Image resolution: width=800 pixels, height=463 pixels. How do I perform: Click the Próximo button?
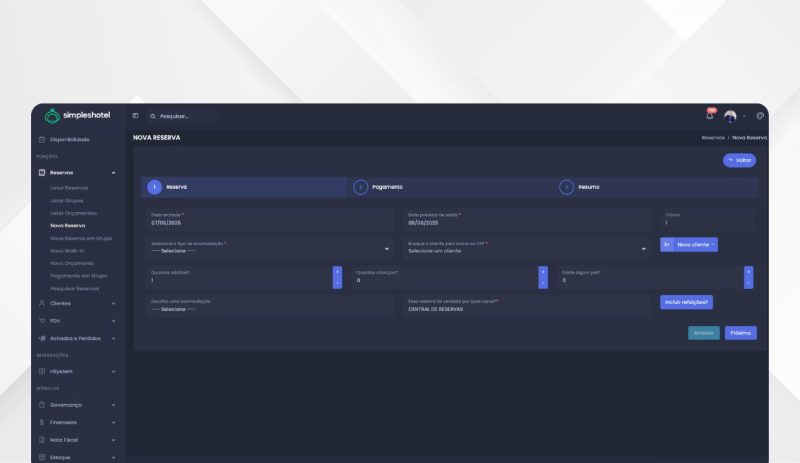point(741,333)
